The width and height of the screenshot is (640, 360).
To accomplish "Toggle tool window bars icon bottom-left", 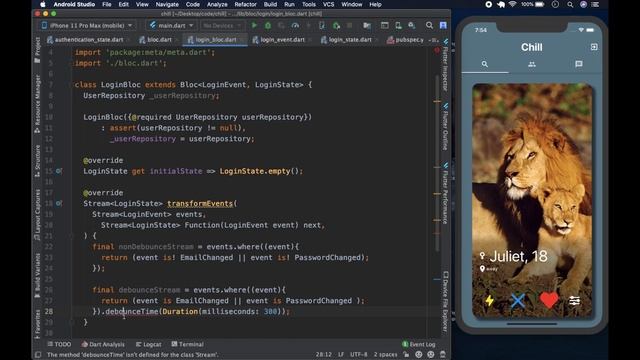I will point(38,354).
